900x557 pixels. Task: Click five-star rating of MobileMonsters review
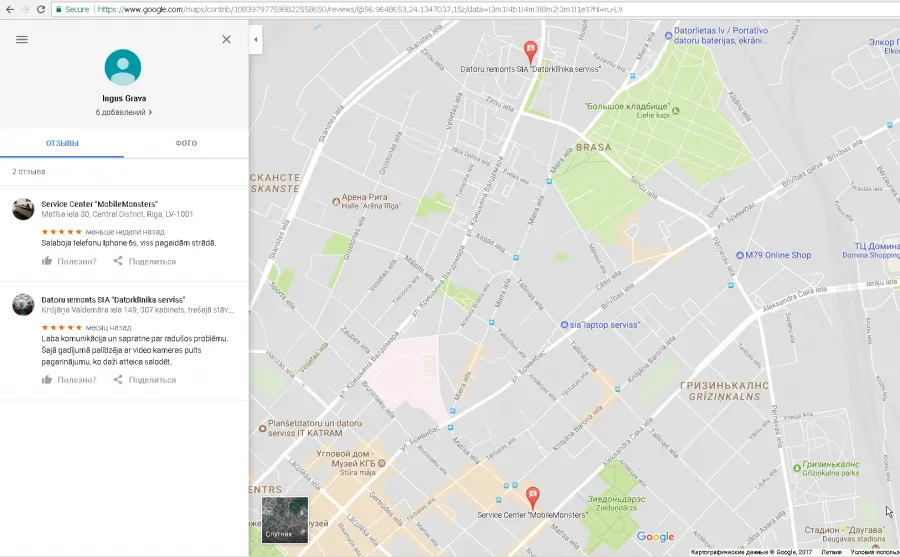[x=61, y=232]
